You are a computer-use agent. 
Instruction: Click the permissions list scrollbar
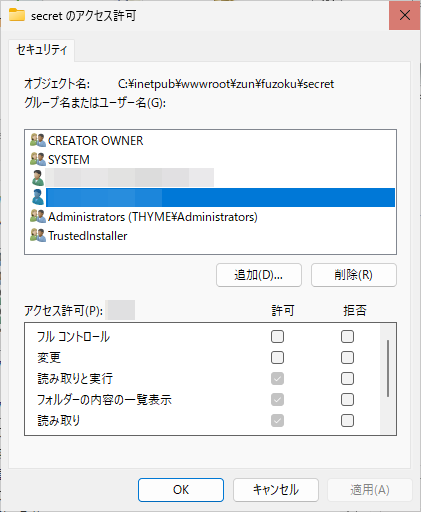388,368
